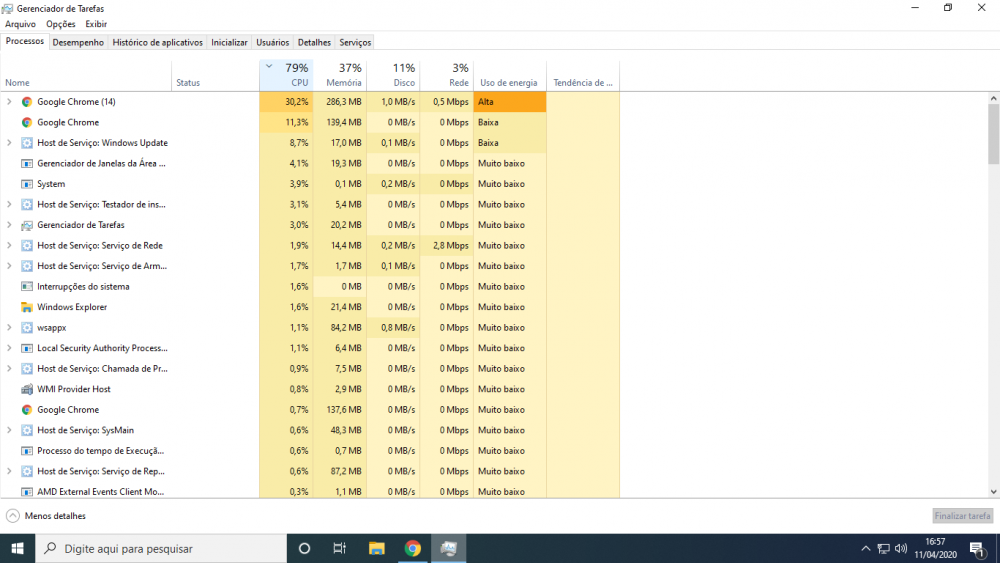
Task: Switch to the Inicializar tab
Action: (229, 42)
